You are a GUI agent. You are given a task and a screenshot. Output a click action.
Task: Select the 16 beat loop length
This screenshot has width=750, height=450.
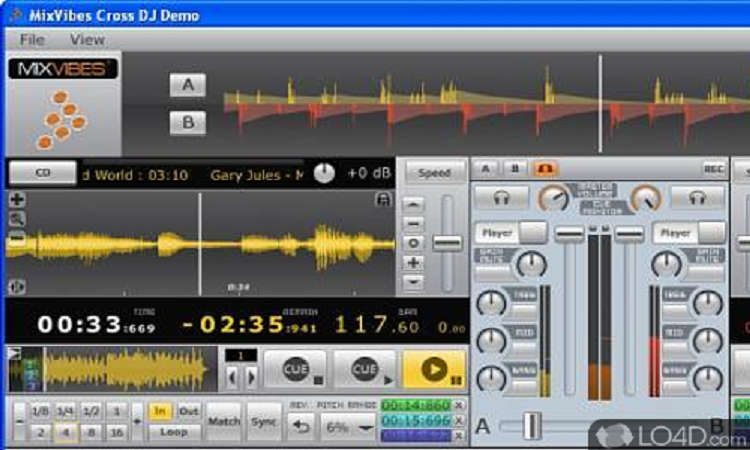click(x=117, y=432)
